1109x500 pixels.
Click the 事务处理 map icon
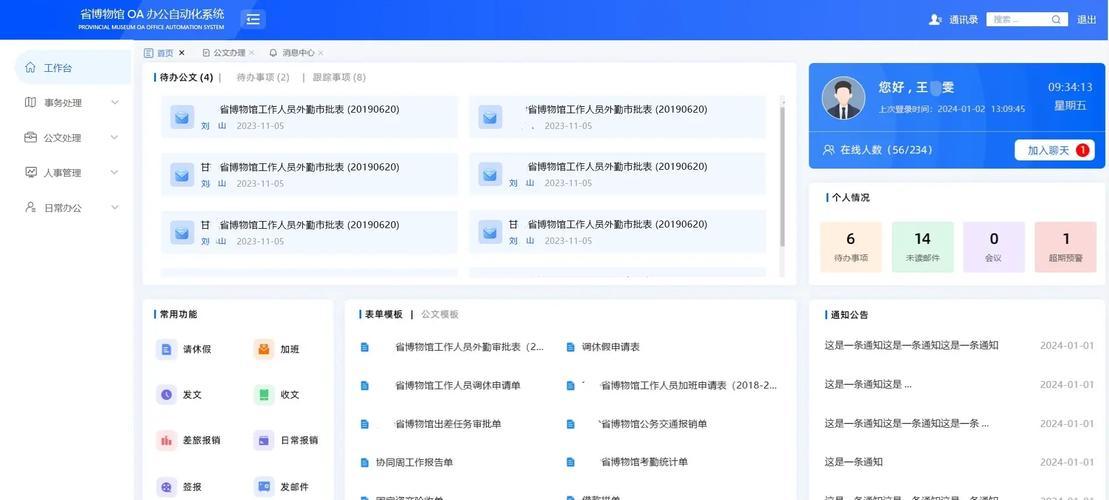pyautogui.click(x=30, y=103)
